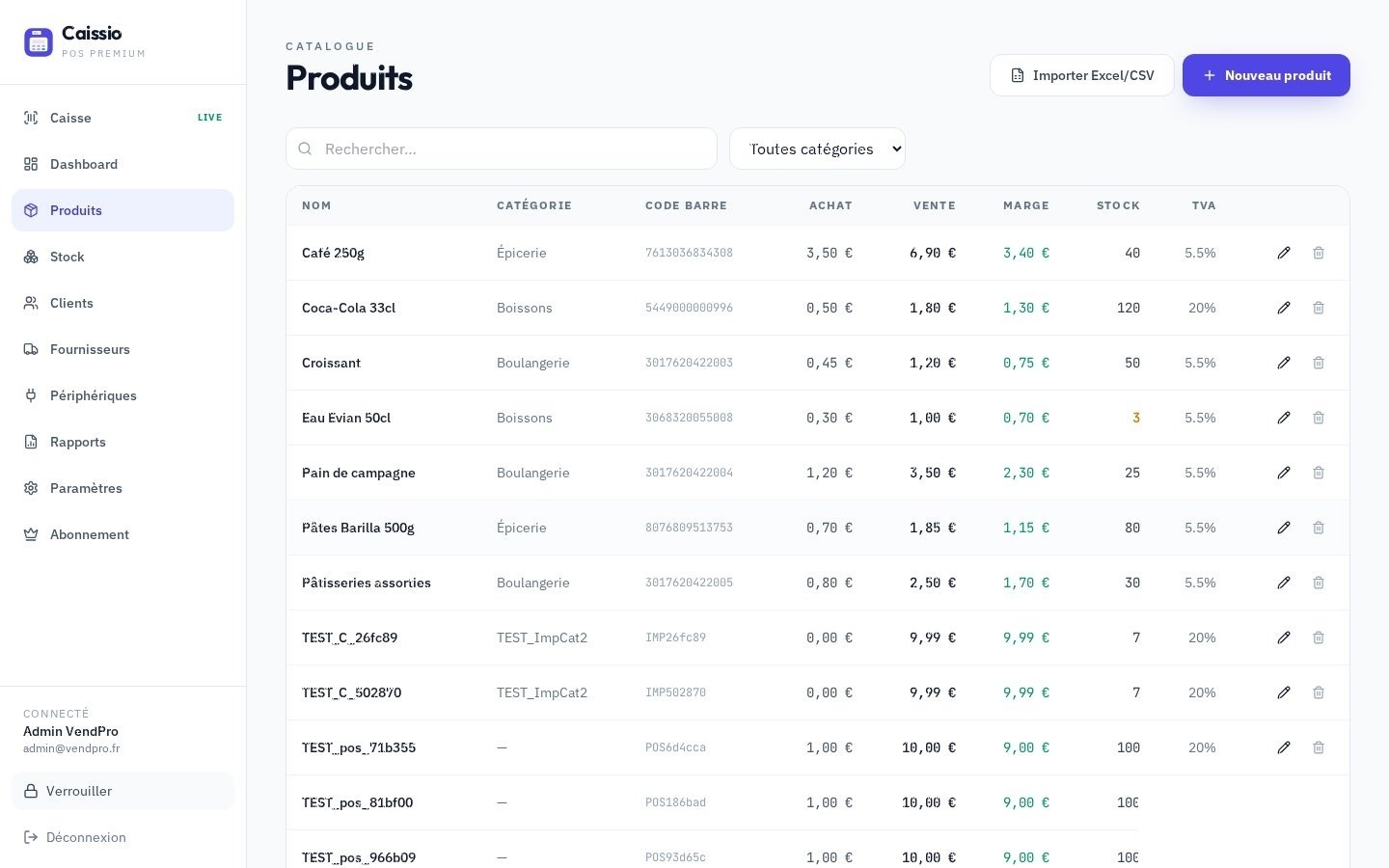Open Périphériques in the sidebar
Viewport: 1389px width, 868px height.
[x=123, y=395]
